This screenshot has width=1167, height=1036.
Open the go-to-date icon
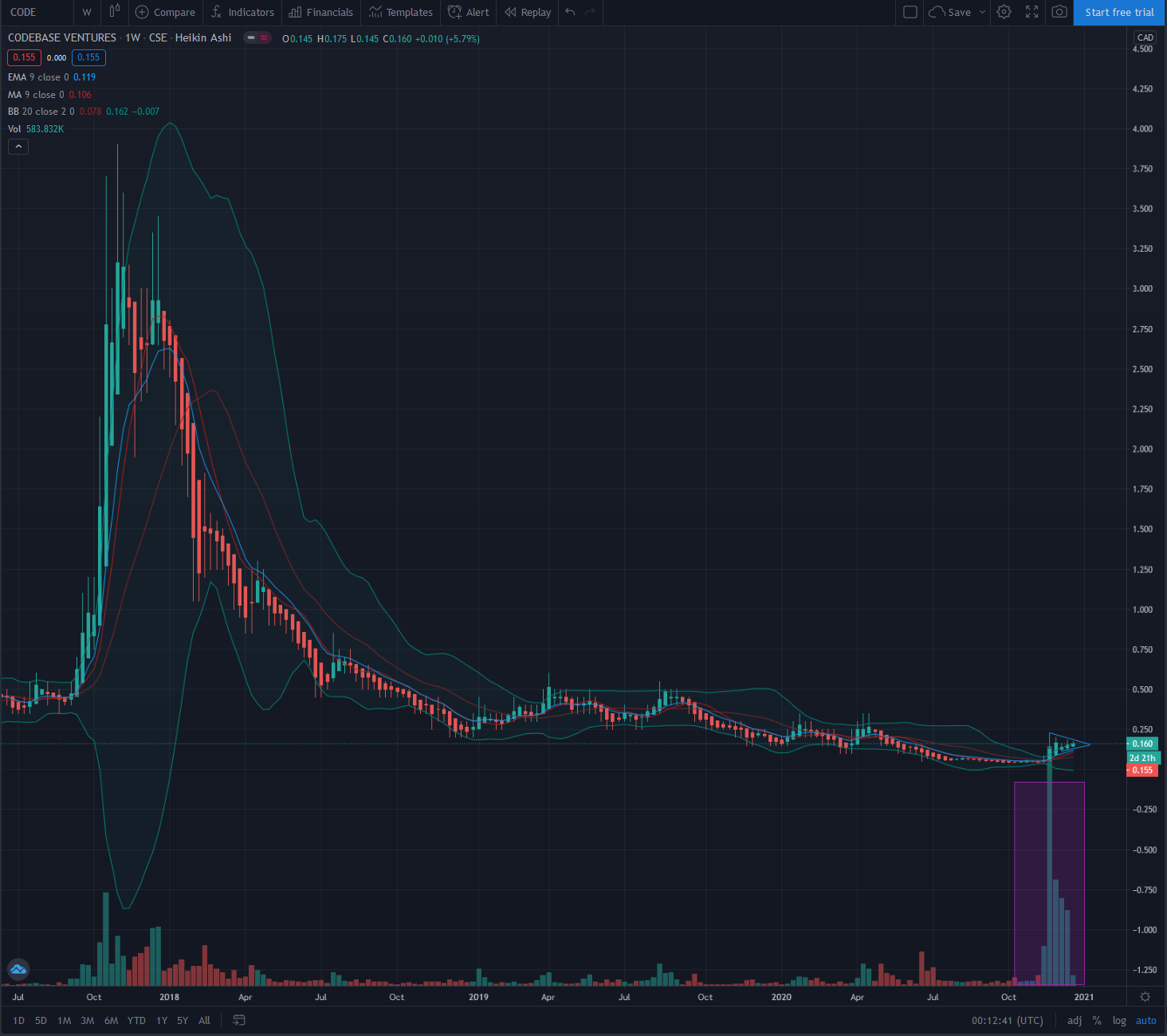click(238, 1020)
